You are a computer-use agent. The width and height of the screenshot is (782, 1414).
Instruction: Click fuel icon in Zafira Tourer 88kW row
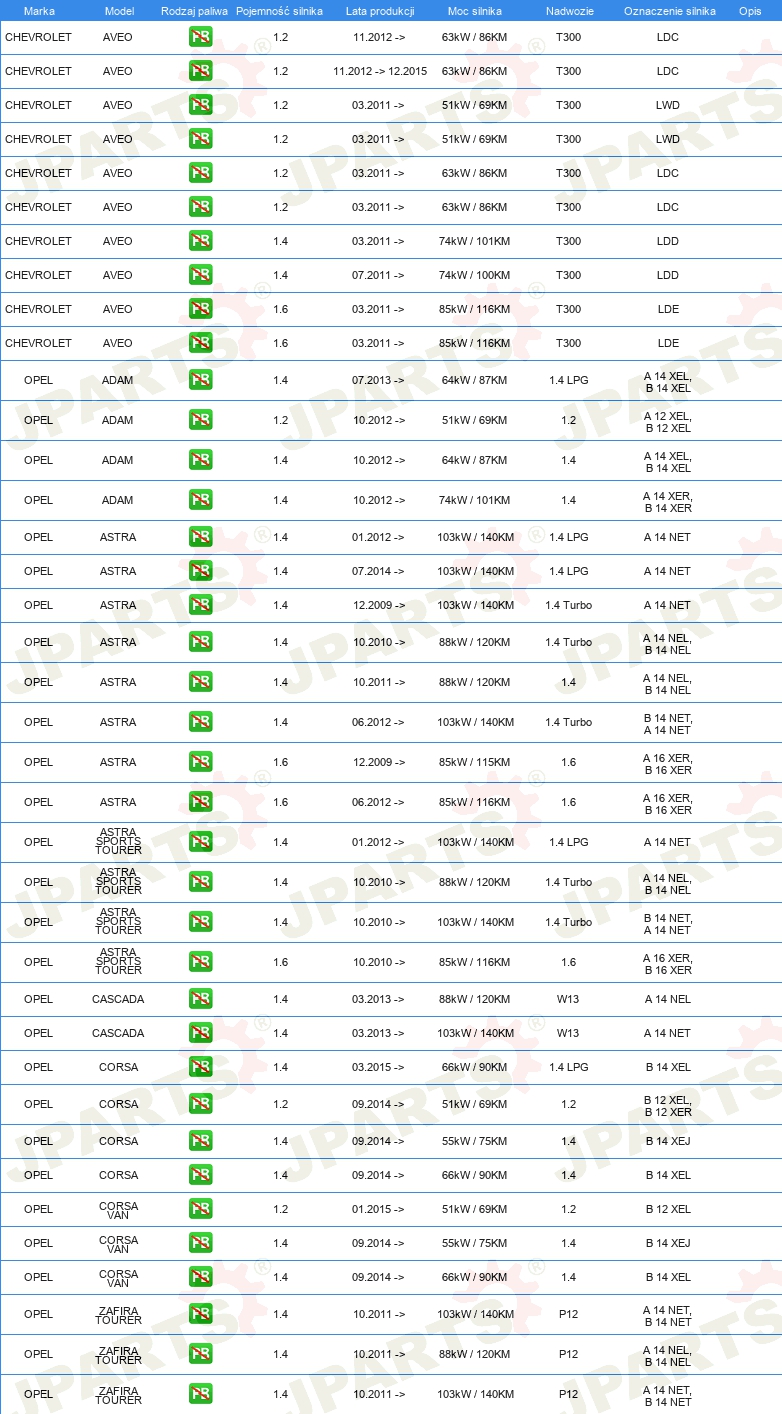(x=200, y=1354)
